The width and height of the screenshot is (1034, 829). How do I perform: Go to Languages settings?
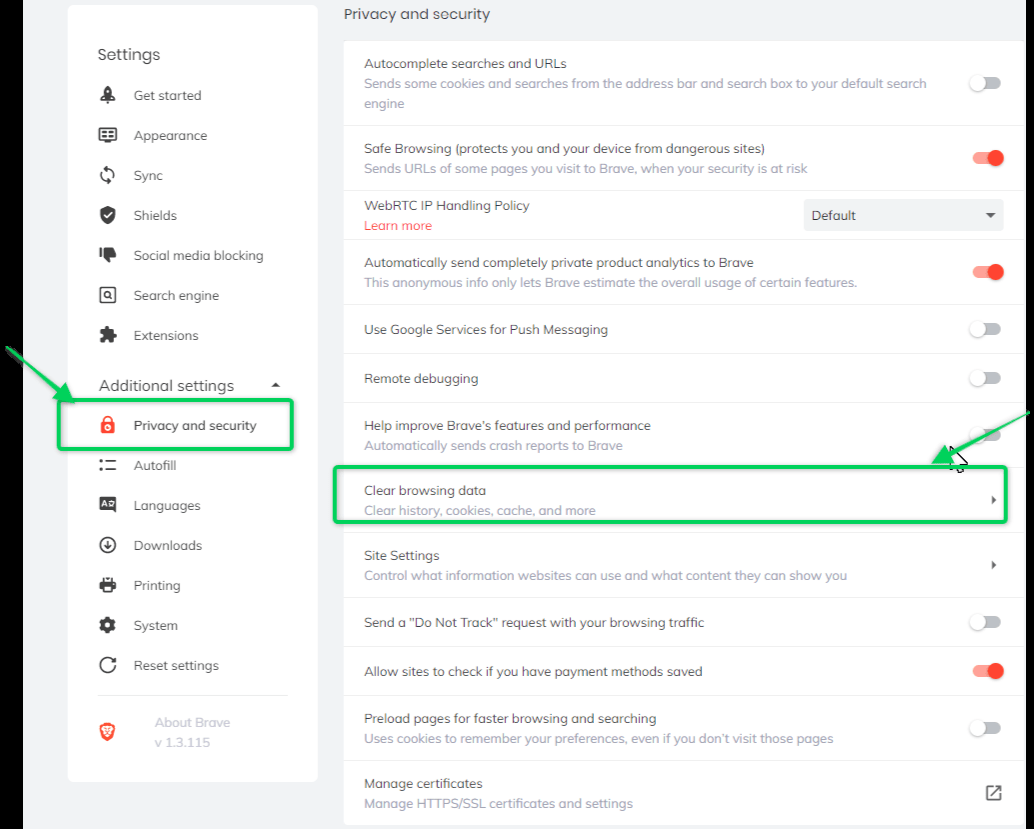167,505
